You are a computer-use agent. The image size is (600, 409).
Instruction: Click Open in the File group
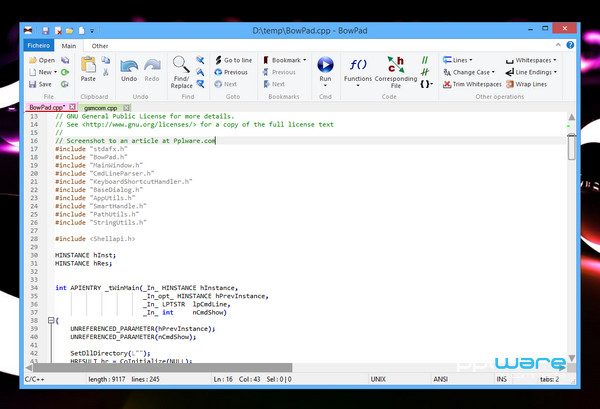(42, 60)
